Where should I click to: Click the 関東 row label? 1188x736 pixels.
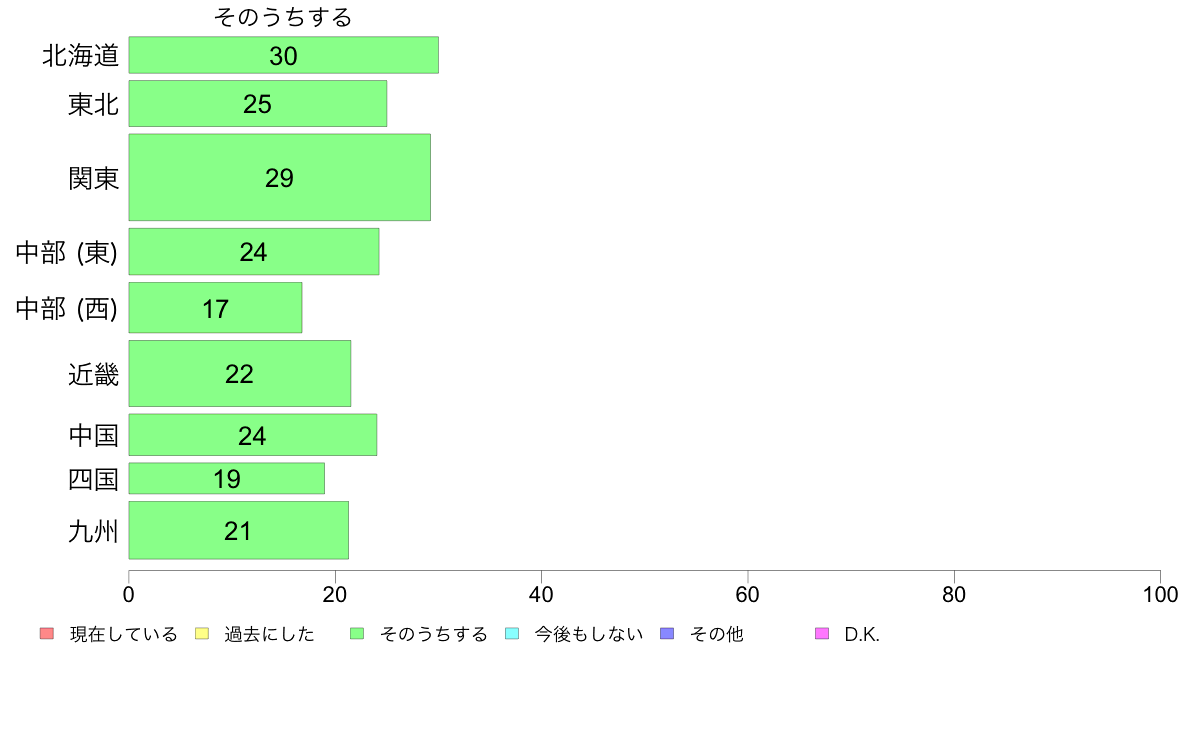(x=93, y=178)
